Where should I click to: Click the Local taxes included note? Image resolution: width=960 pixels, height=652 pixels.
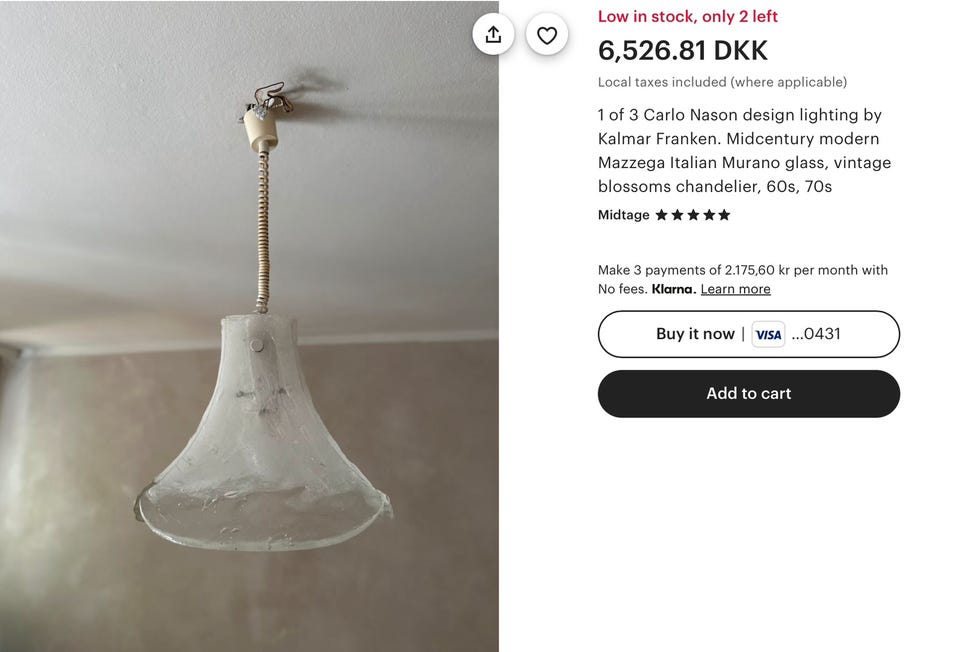[722, 82]
